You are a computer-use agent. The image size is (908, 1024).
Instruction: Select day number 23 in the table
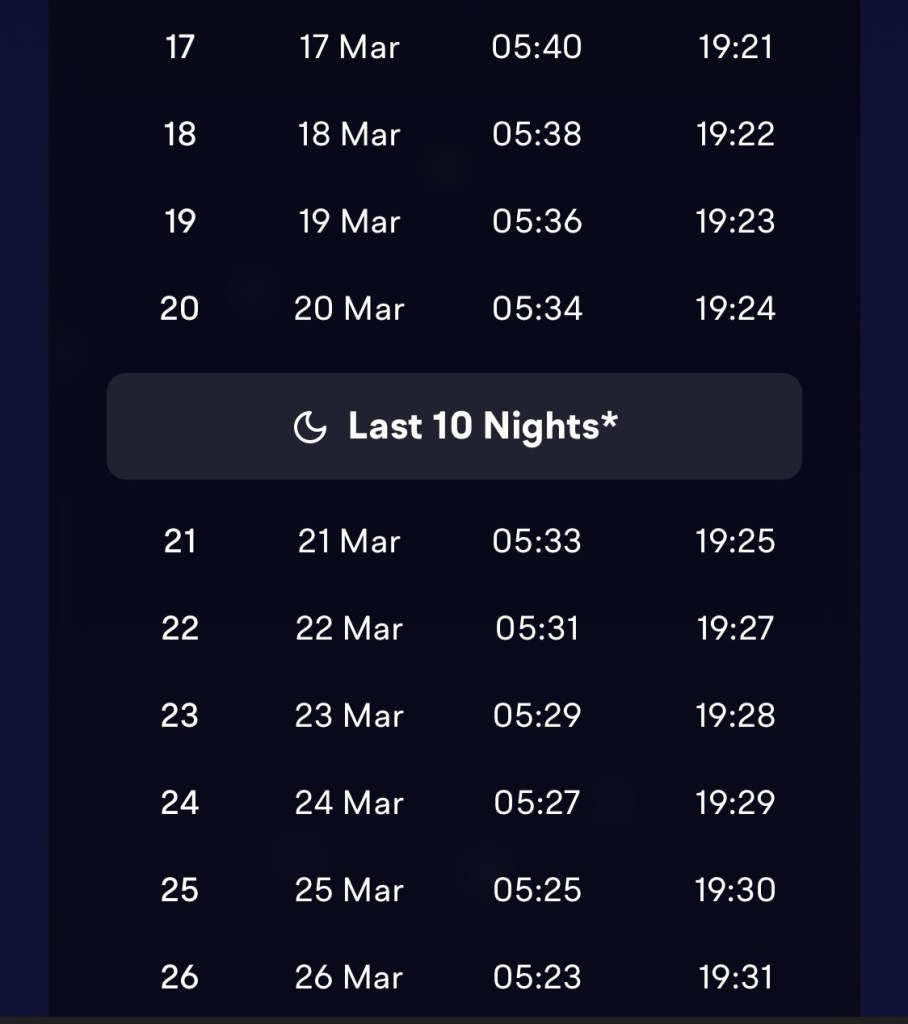coord(180,715)
